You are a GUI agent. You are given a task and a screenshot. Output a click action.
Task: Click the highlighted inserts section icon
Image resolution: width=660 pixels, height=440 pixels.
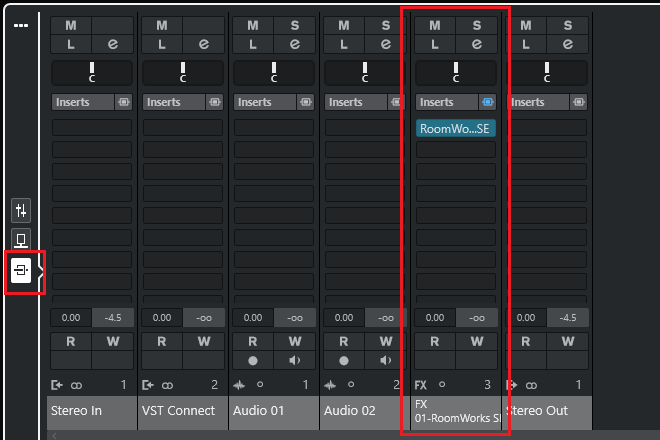[21, 271]
